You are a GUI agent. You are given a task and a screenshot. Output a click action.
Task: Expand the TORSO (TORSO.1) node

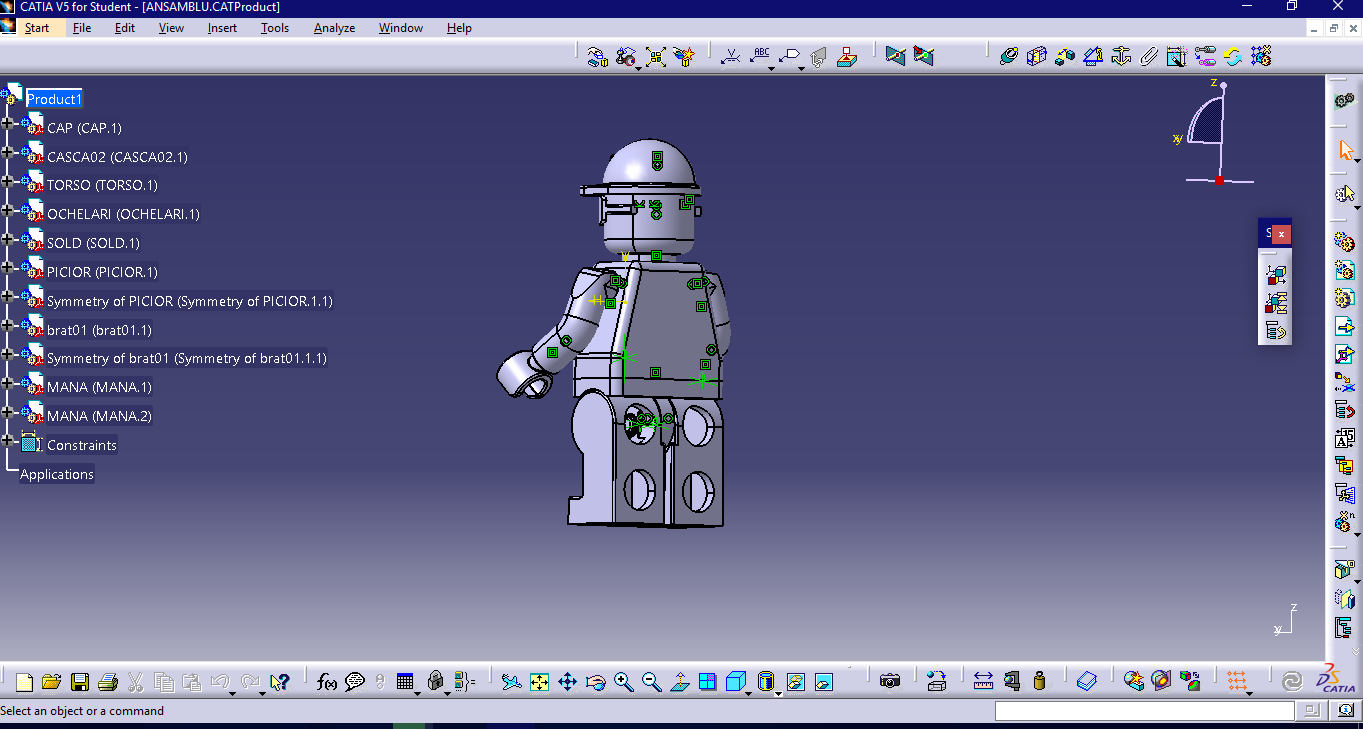point(8,181)
